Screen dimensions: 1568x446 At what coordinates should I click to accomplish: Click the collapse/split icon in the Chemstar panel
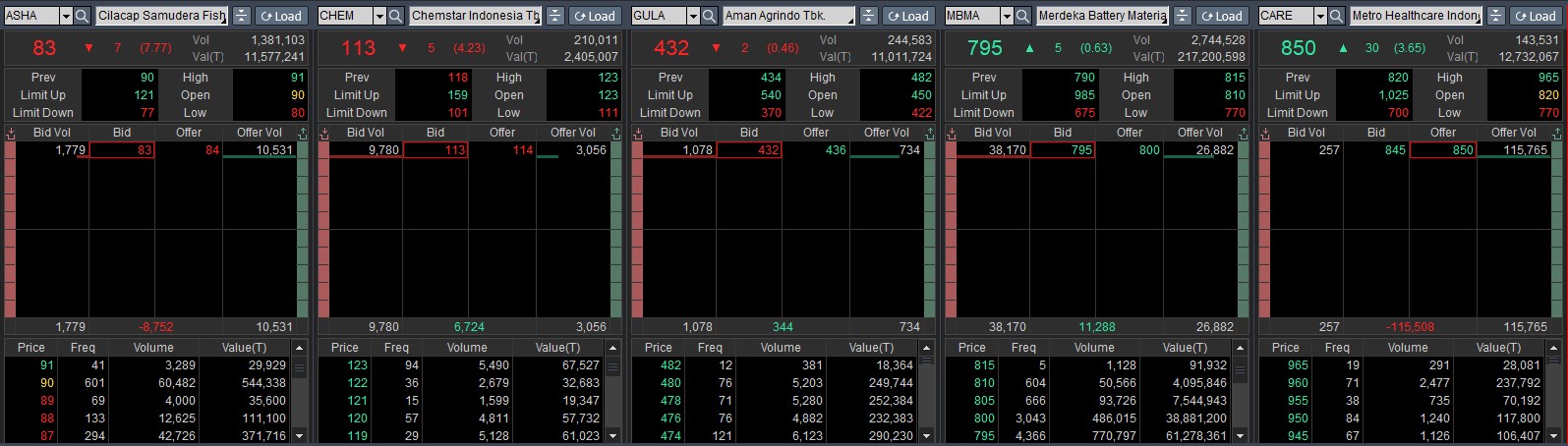[x=555, y=16]
